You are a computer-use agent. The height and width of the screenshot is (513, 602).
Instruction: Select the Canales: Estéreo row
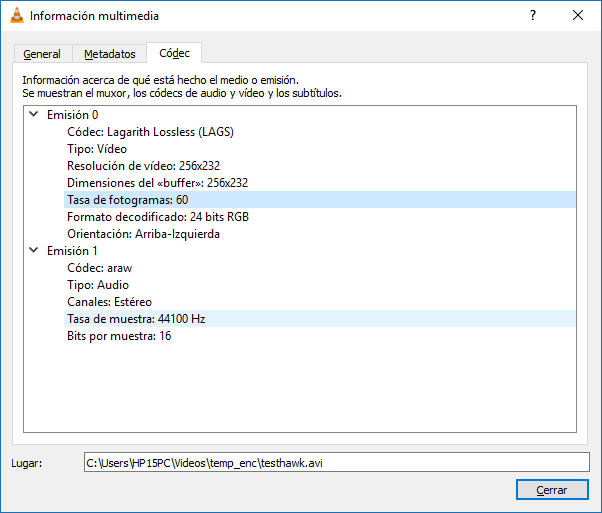(x=319, y=302)
